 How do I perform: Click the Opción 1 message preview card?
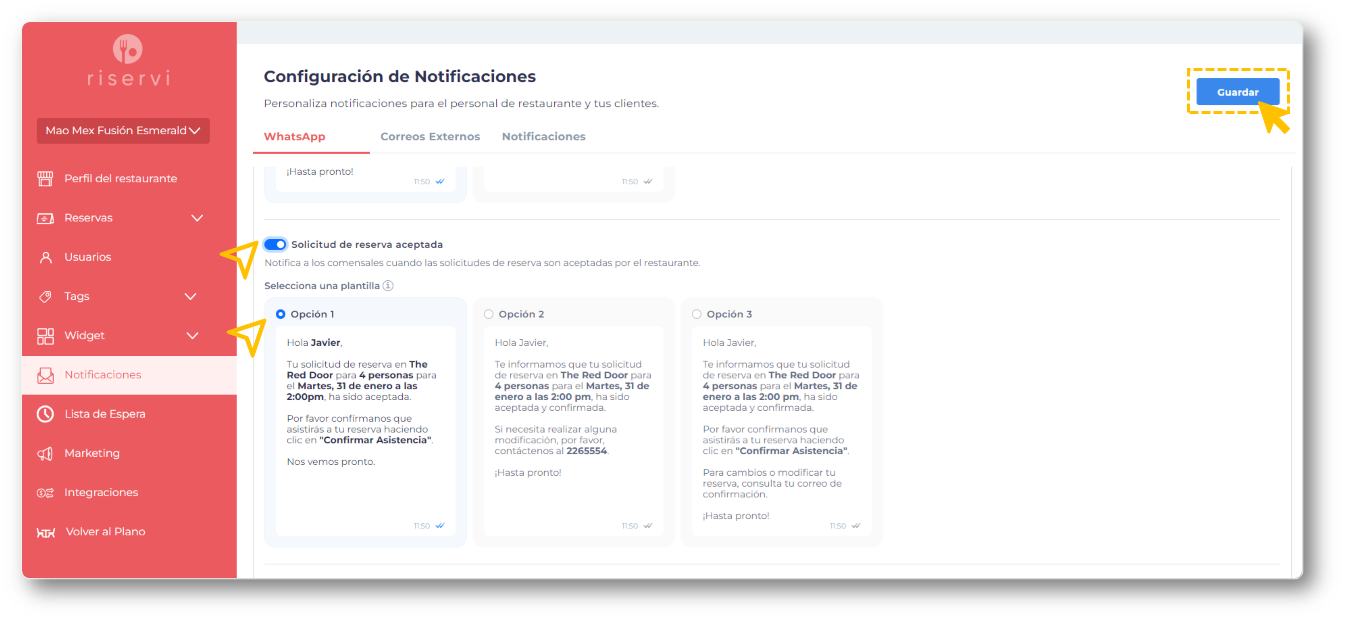tap(365, 431)
